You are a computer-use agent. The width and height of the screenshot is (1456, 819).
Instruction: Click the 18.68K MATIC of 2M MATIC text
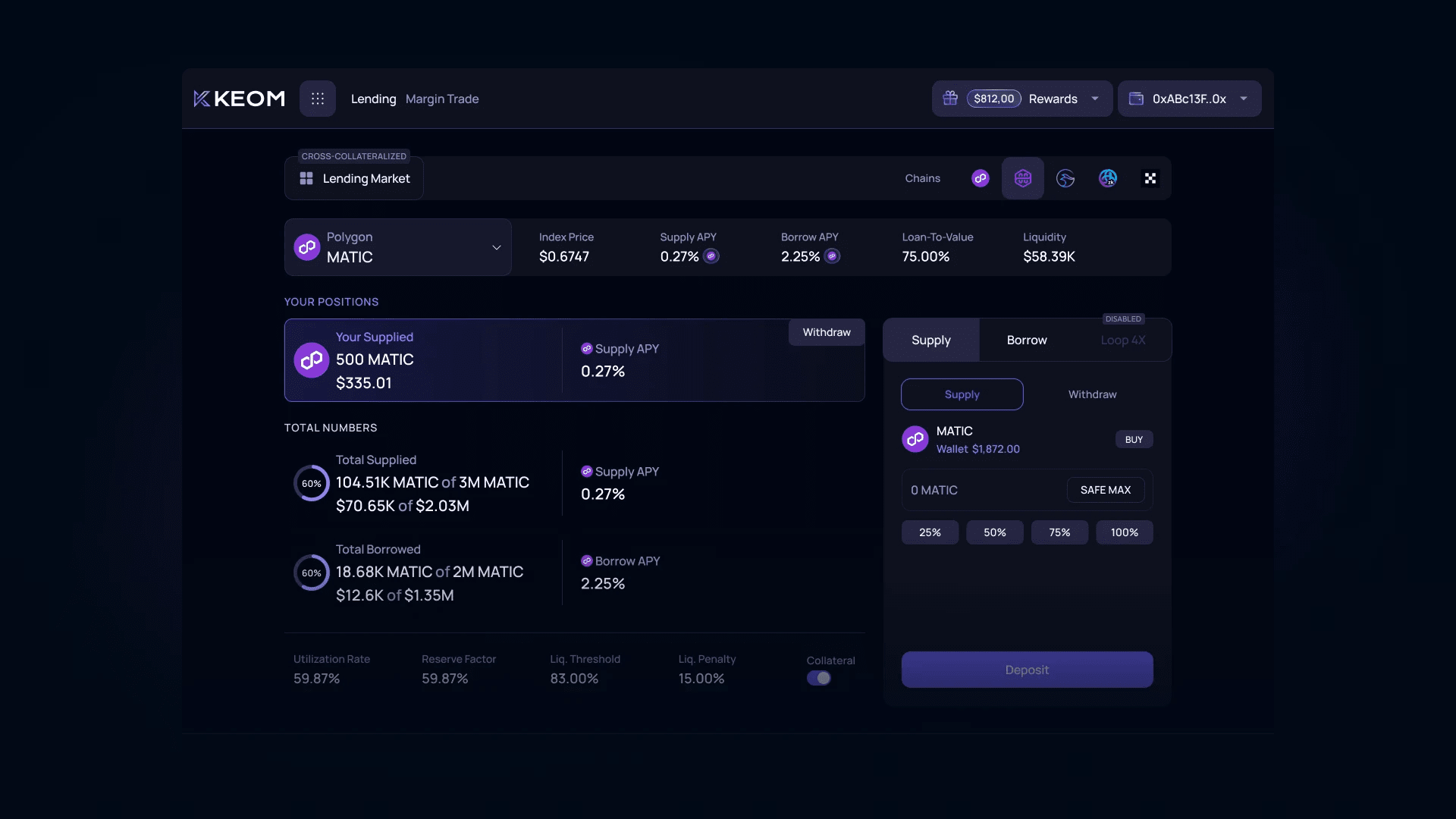429,572
